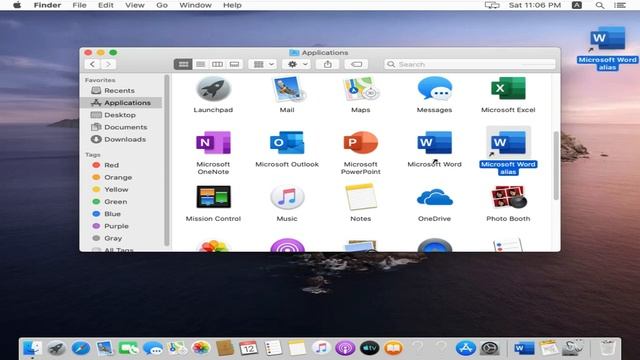Open the Launchpad app icon in Applications

click(213, 89)
